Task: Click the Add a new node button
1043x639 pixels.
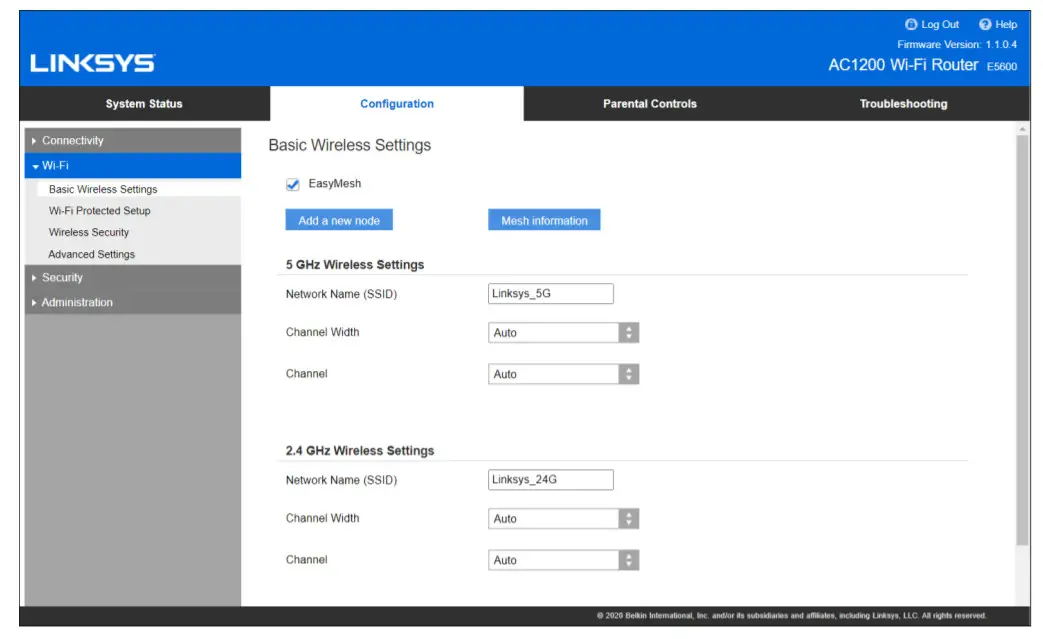Action: 339,219
